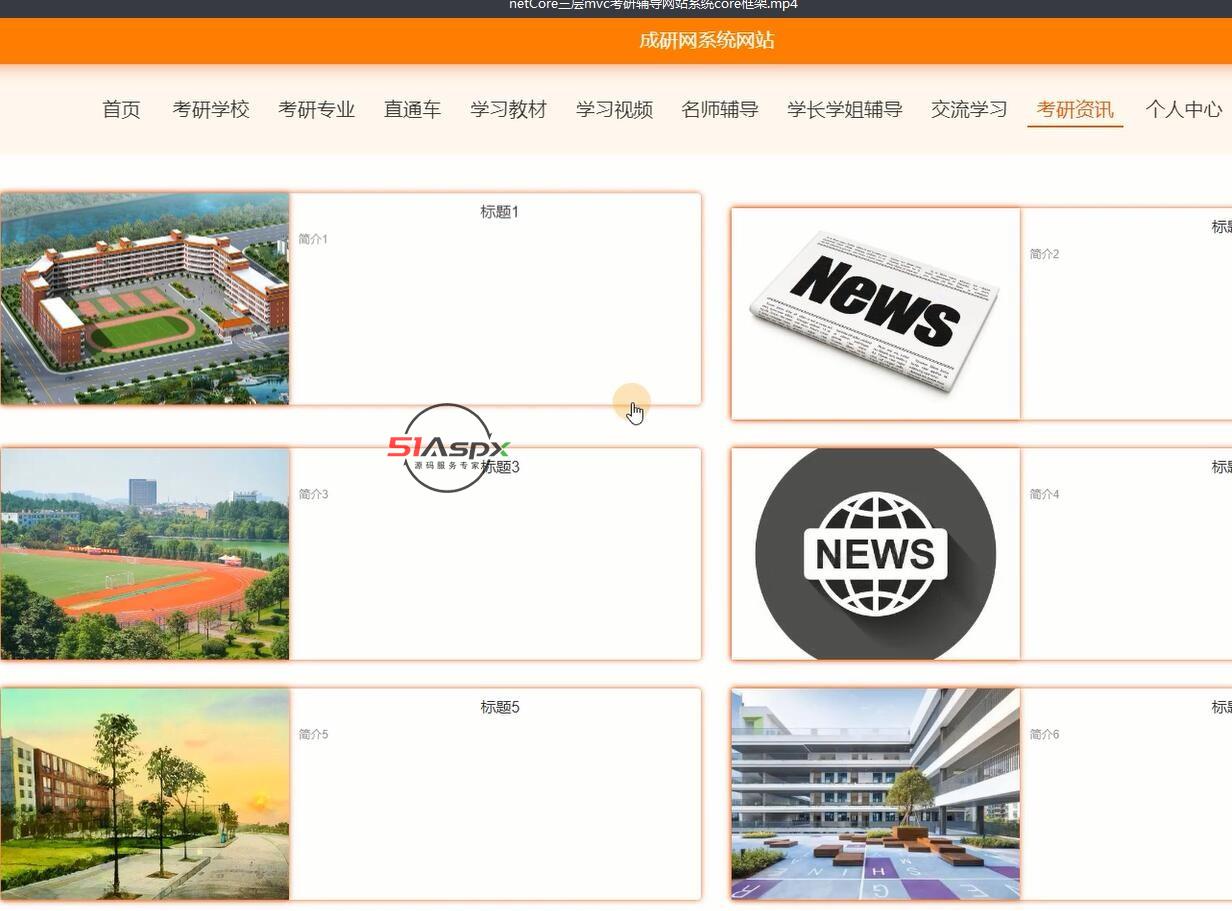Screen dimensions: 1232x911
Task: Open the globe NEWS icon thumbnail
Action: click(x=876, y=554)
